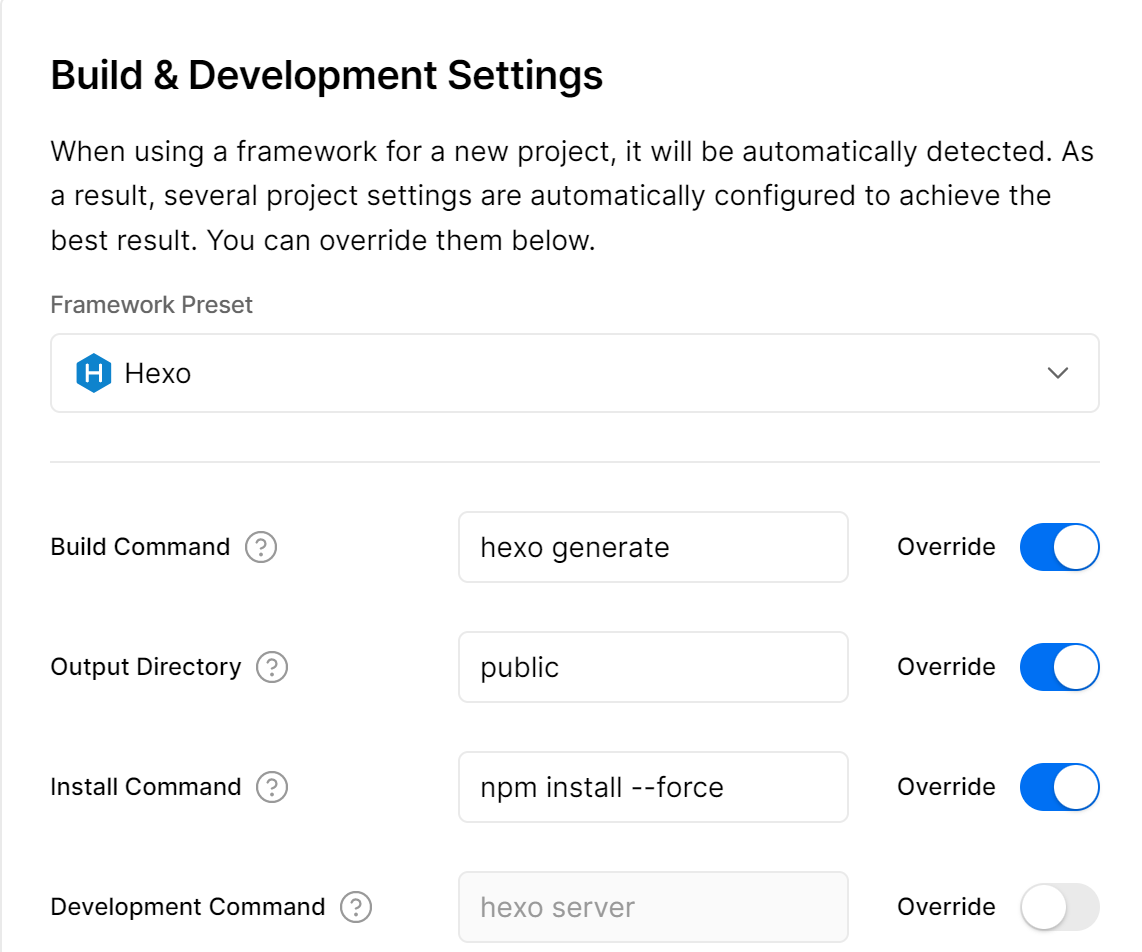Show help icon info for Install Command
Image resolution: width=1142 pixels, height=952 pixels.
(272, 787)
